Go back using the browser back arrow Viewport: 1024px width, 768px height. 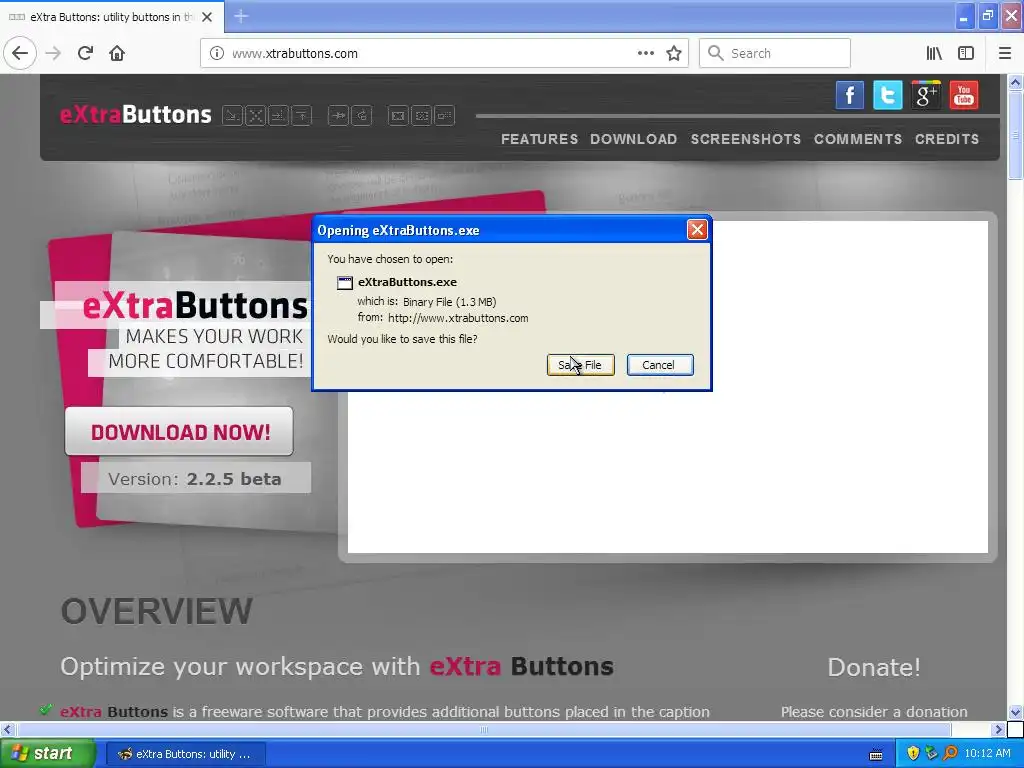[20, 53]
